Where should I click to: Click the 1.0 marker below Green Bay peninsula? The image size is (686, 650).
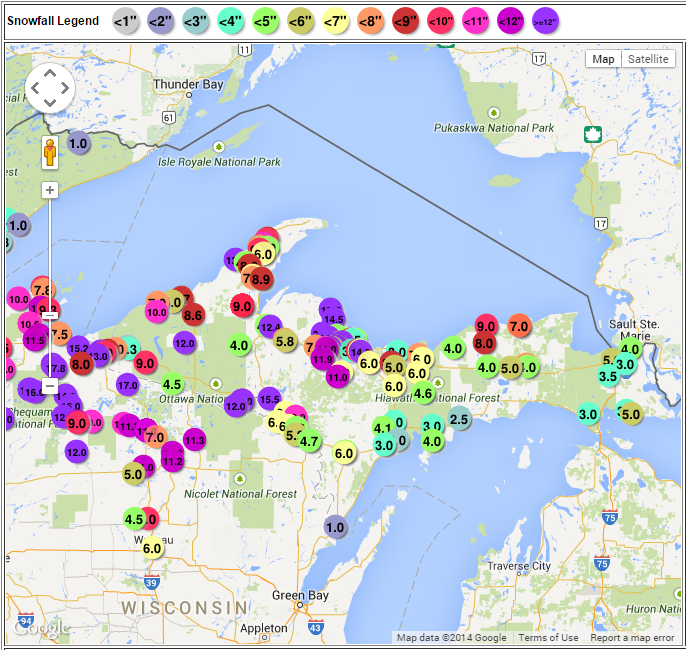(x=336, y=527)
